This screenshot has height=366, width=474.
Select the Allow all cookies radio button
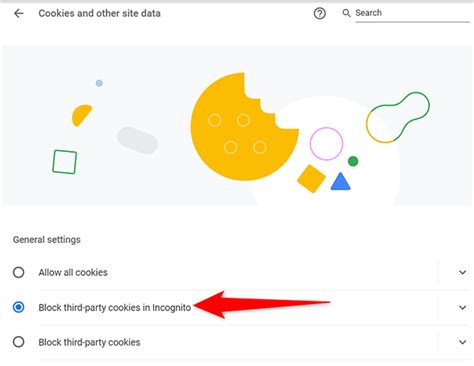(x=19, y=272)
